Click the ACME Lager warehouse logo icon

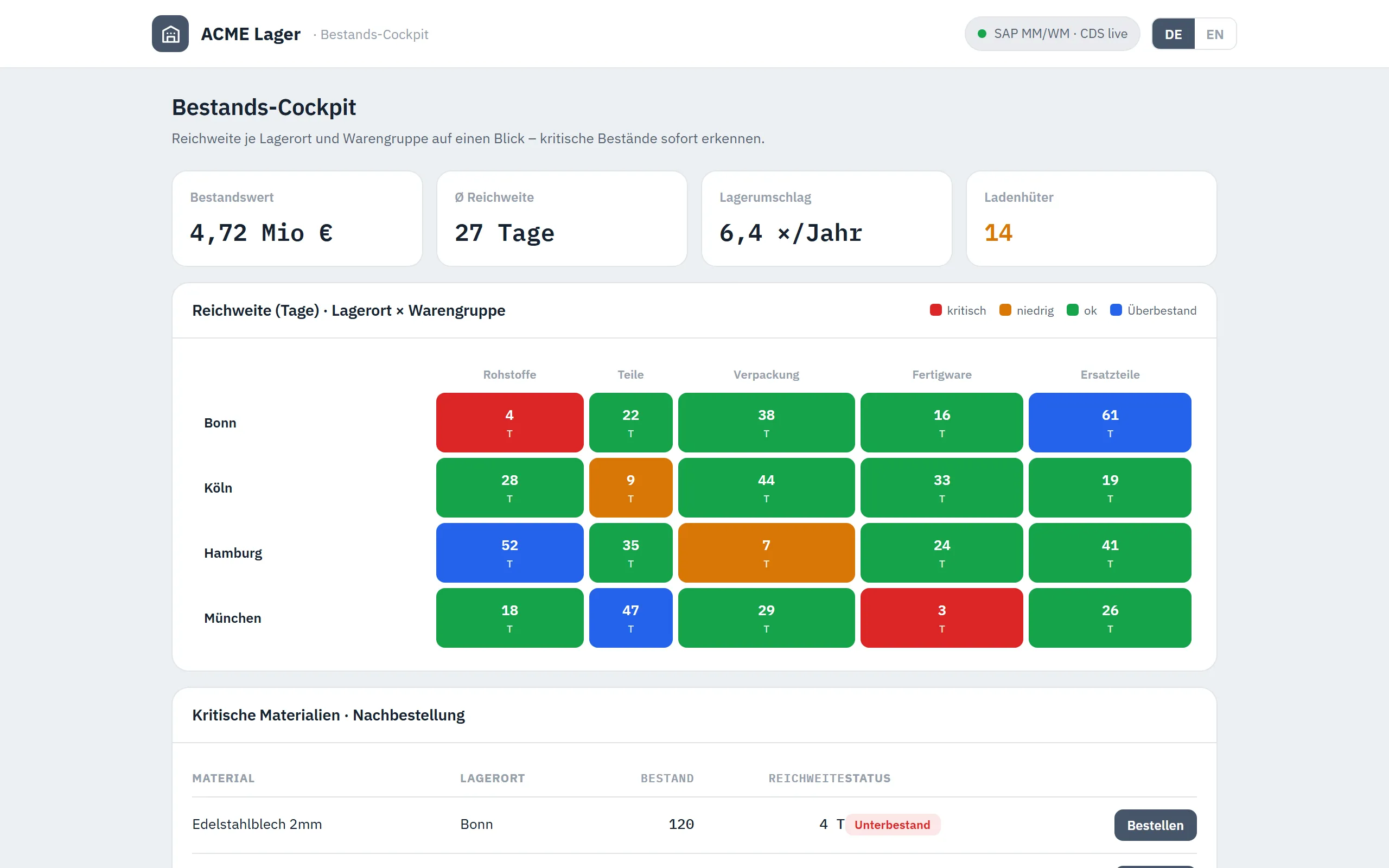coord(170,34)
